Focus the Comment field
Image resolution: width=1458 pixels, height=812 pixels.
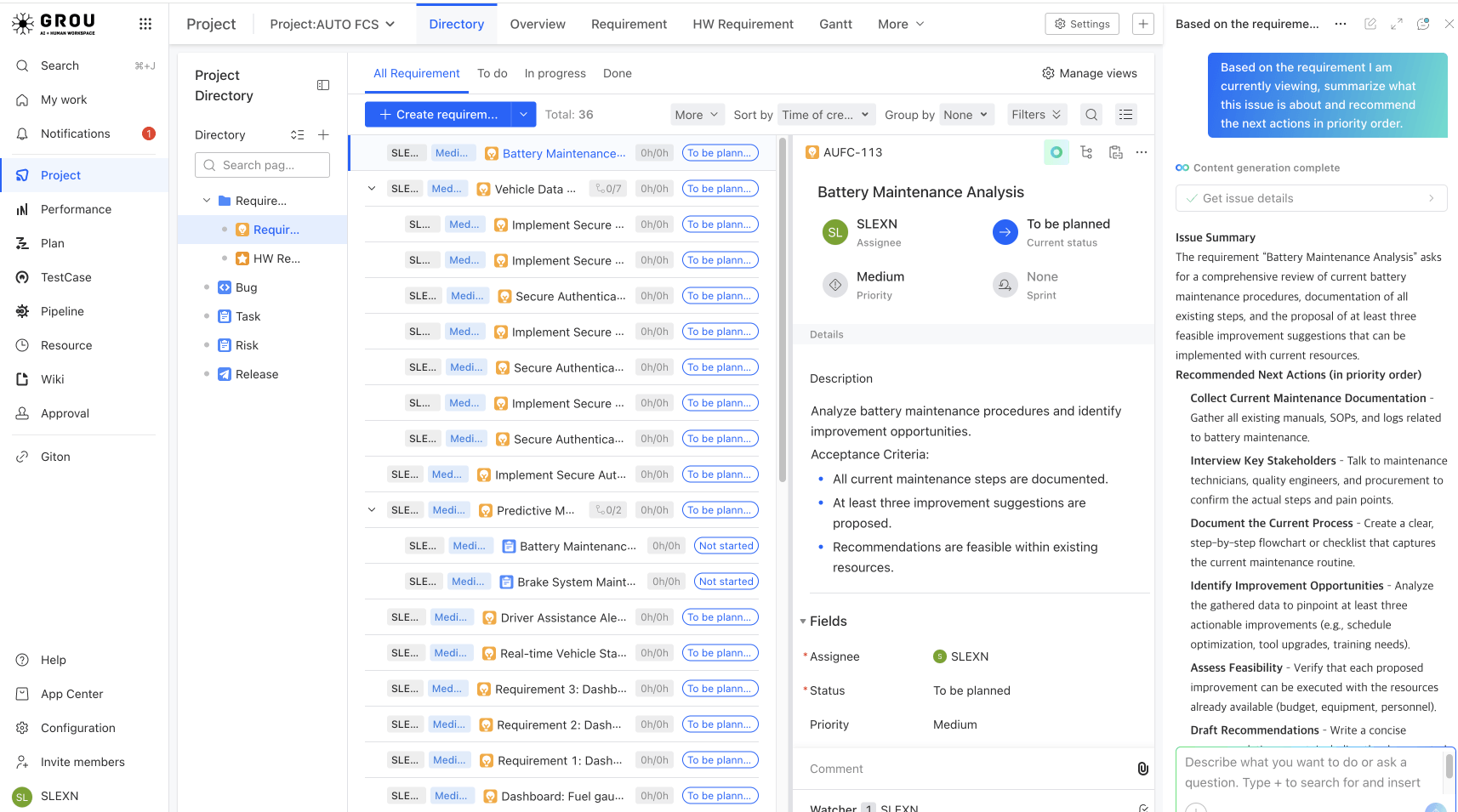coord(970,769)
